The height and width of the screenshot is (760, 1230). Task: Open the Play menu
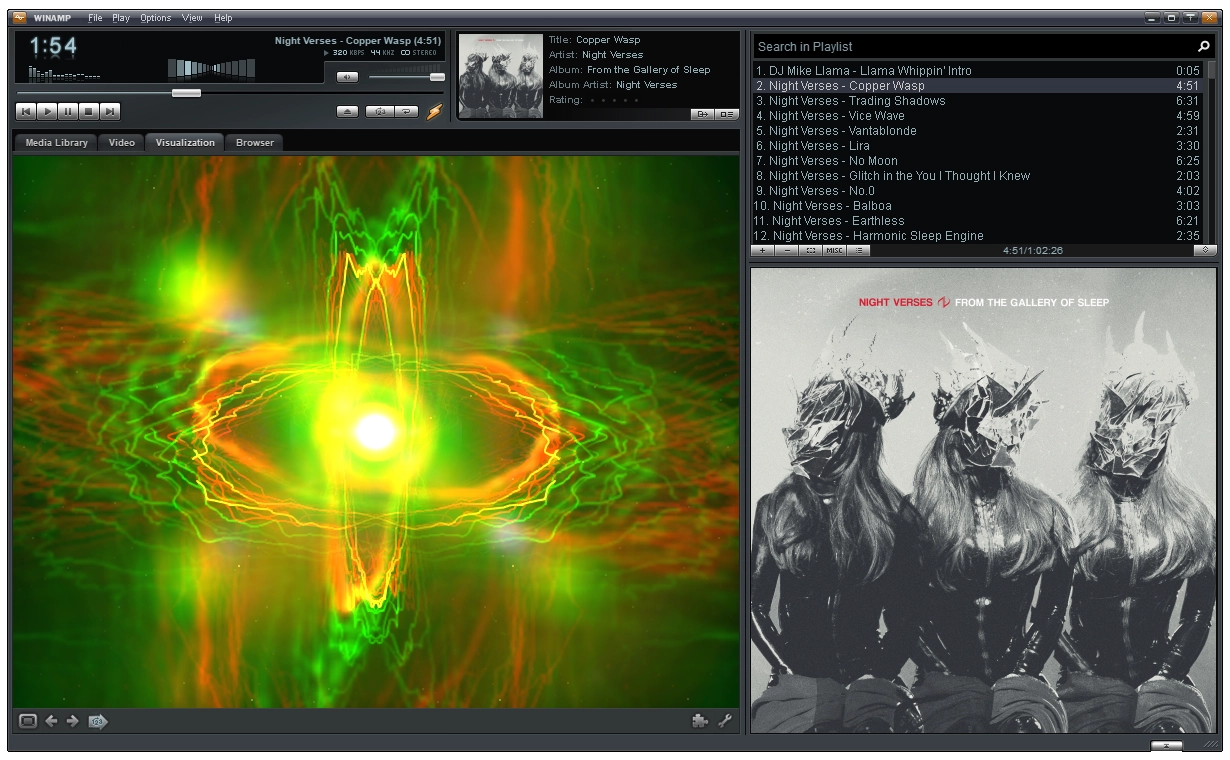[121, 18]
